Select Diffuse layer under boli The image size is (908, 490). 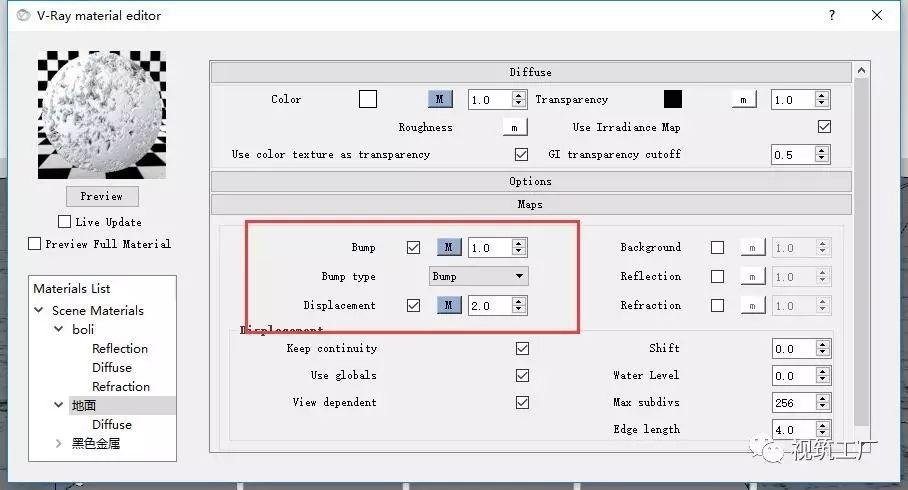tap(112, 367)
